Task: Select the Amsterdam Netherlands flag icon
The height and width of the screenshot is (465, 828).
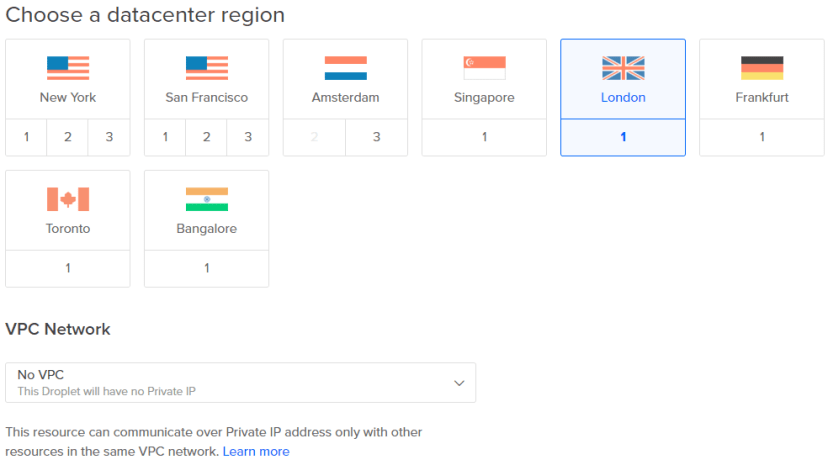Action: tap(345, 68)
